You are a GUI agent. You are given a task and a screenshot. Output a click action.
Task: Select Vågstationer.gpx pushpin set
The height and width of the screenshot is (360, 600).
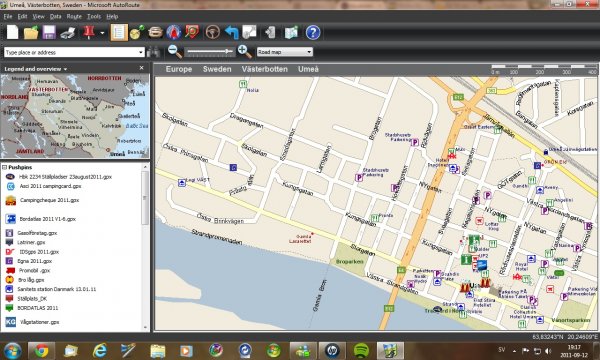39,322
